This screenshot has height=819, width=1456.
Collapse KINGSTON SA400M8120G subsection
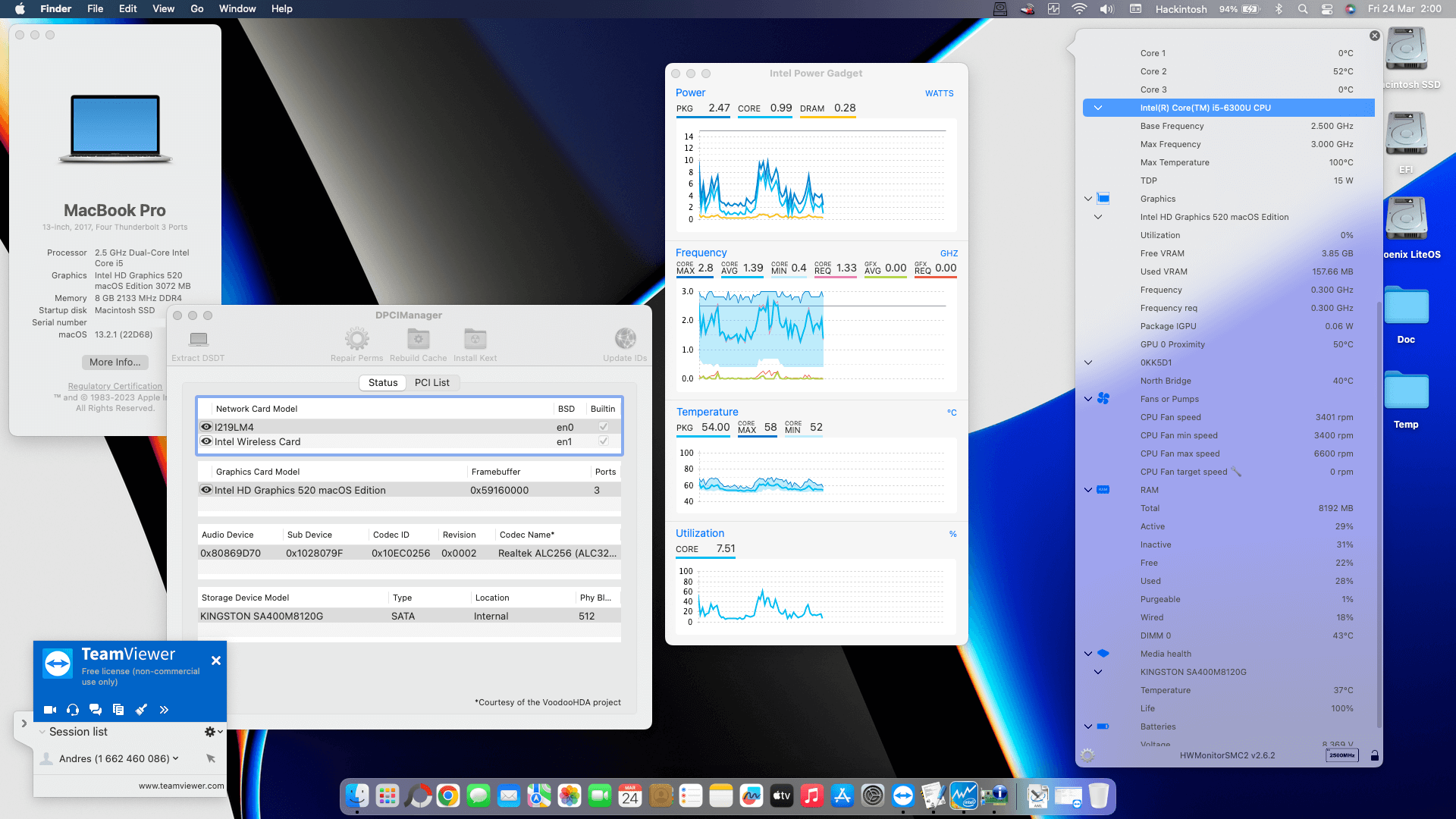pos(1098,672)
